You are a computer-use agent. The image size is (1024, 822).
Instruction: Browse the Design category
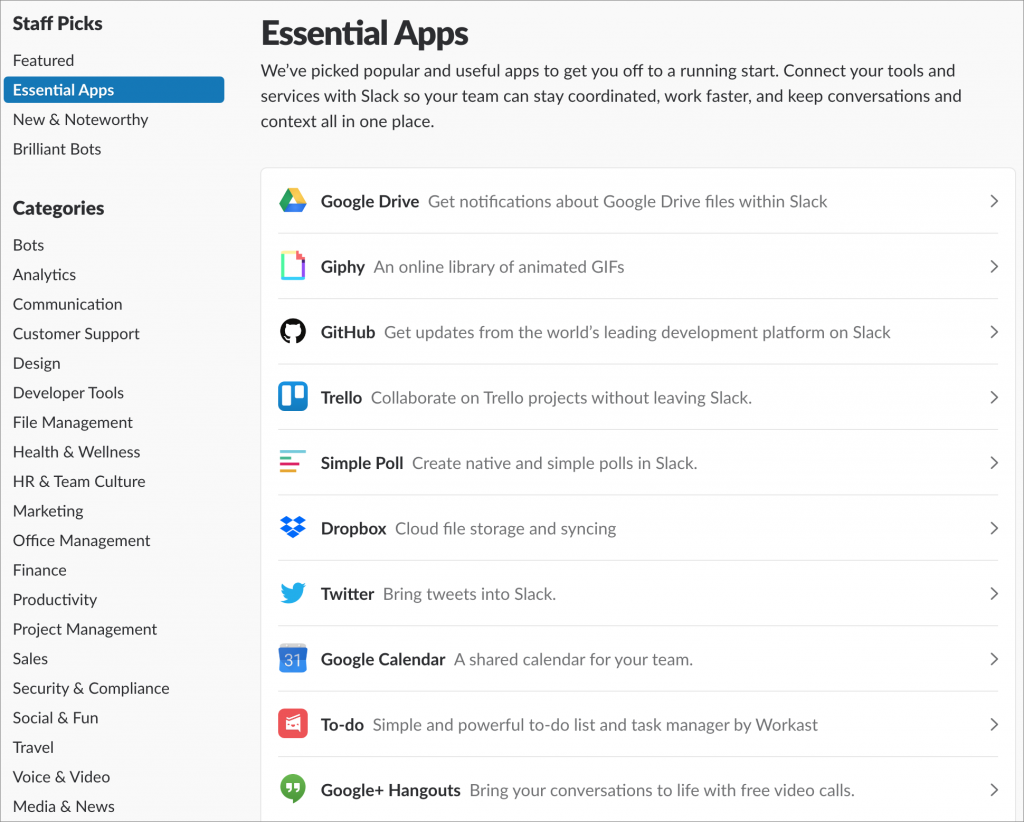[x=36, y=363]
